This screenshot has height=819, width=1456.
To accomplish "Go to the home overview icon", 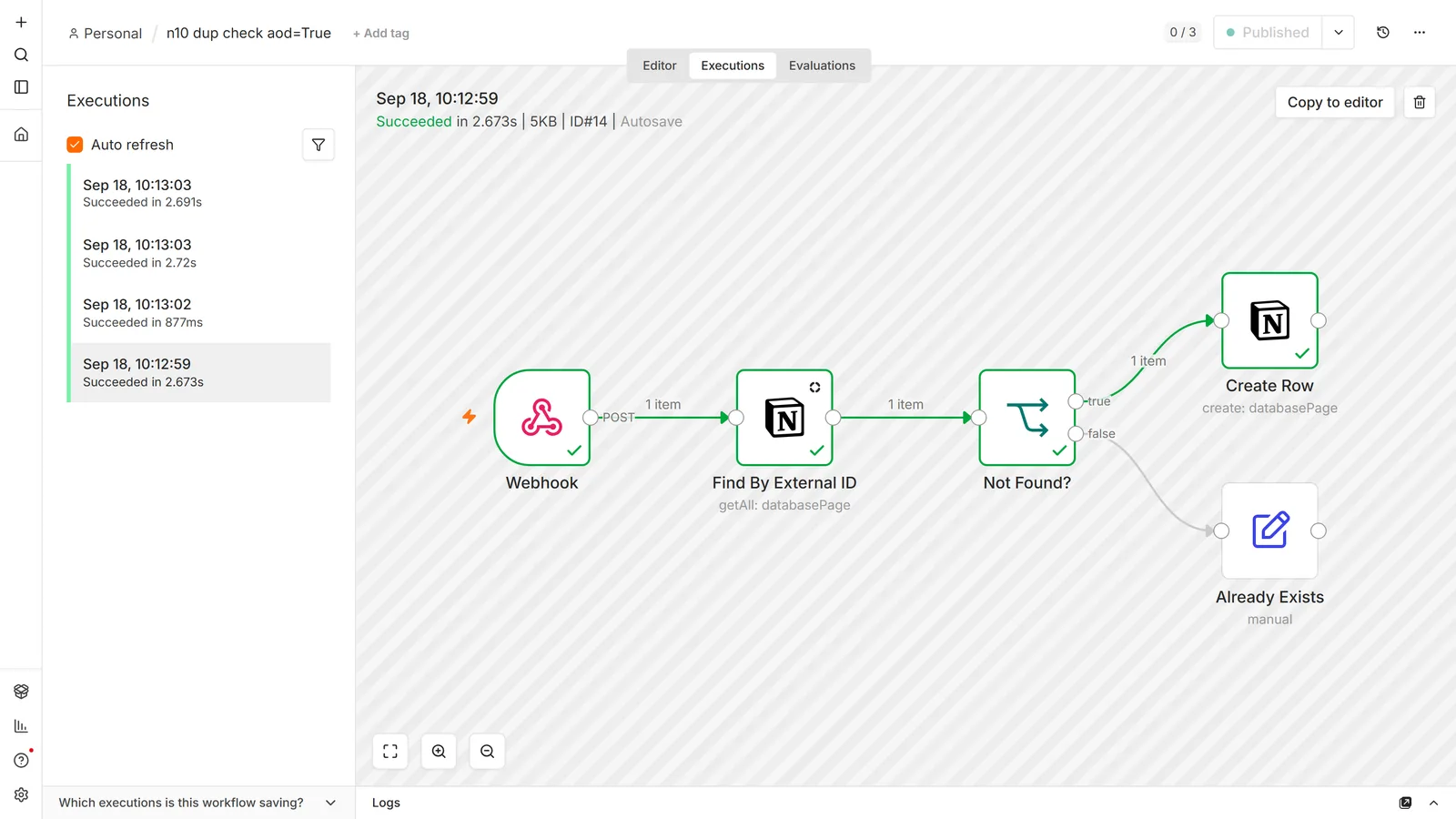I will (21, 135).
